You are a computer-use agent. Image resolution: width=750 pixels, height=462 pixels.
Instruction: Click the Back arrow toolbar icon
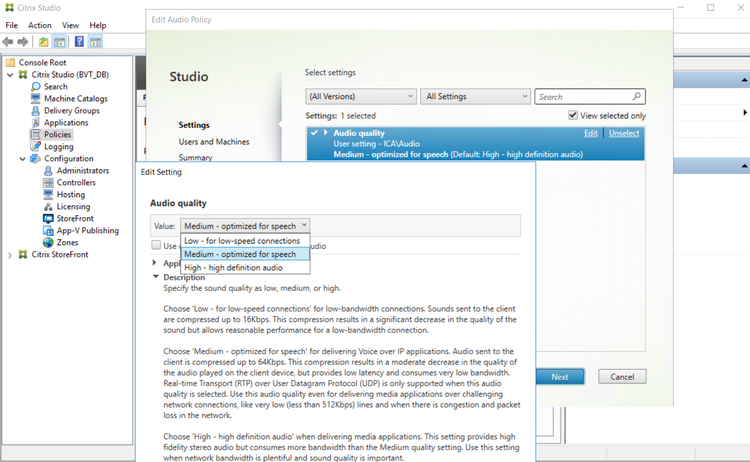coord(8,42)
